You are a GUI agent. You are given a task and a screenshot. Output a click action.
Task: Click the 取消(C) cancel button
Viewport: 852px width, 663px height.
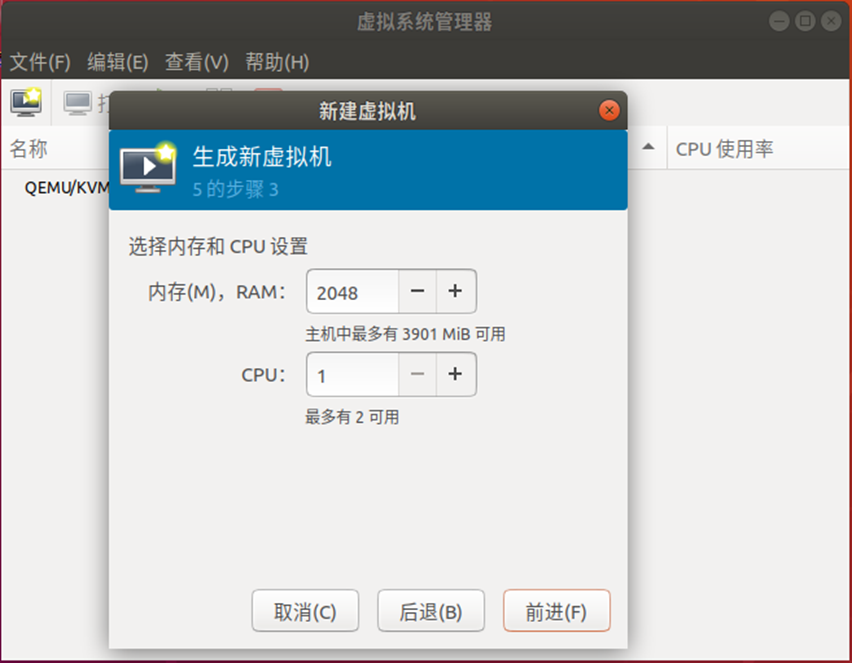[305, 611]
